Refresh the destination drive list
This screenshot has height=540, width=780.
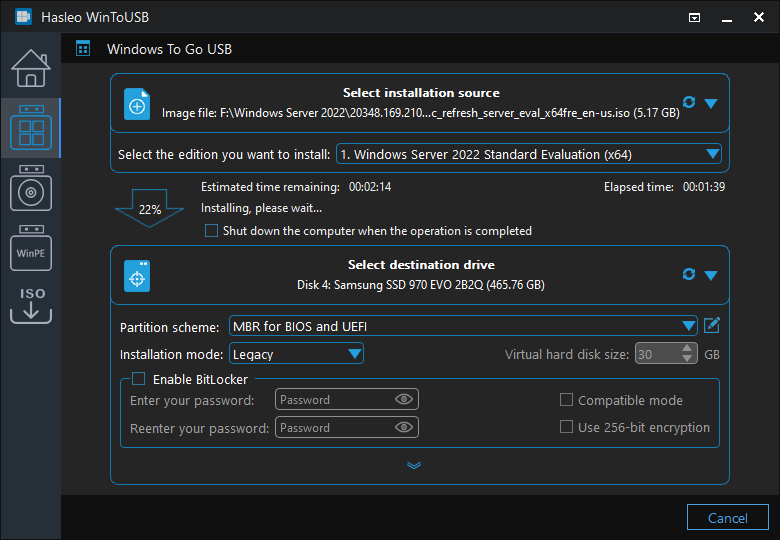689,274
